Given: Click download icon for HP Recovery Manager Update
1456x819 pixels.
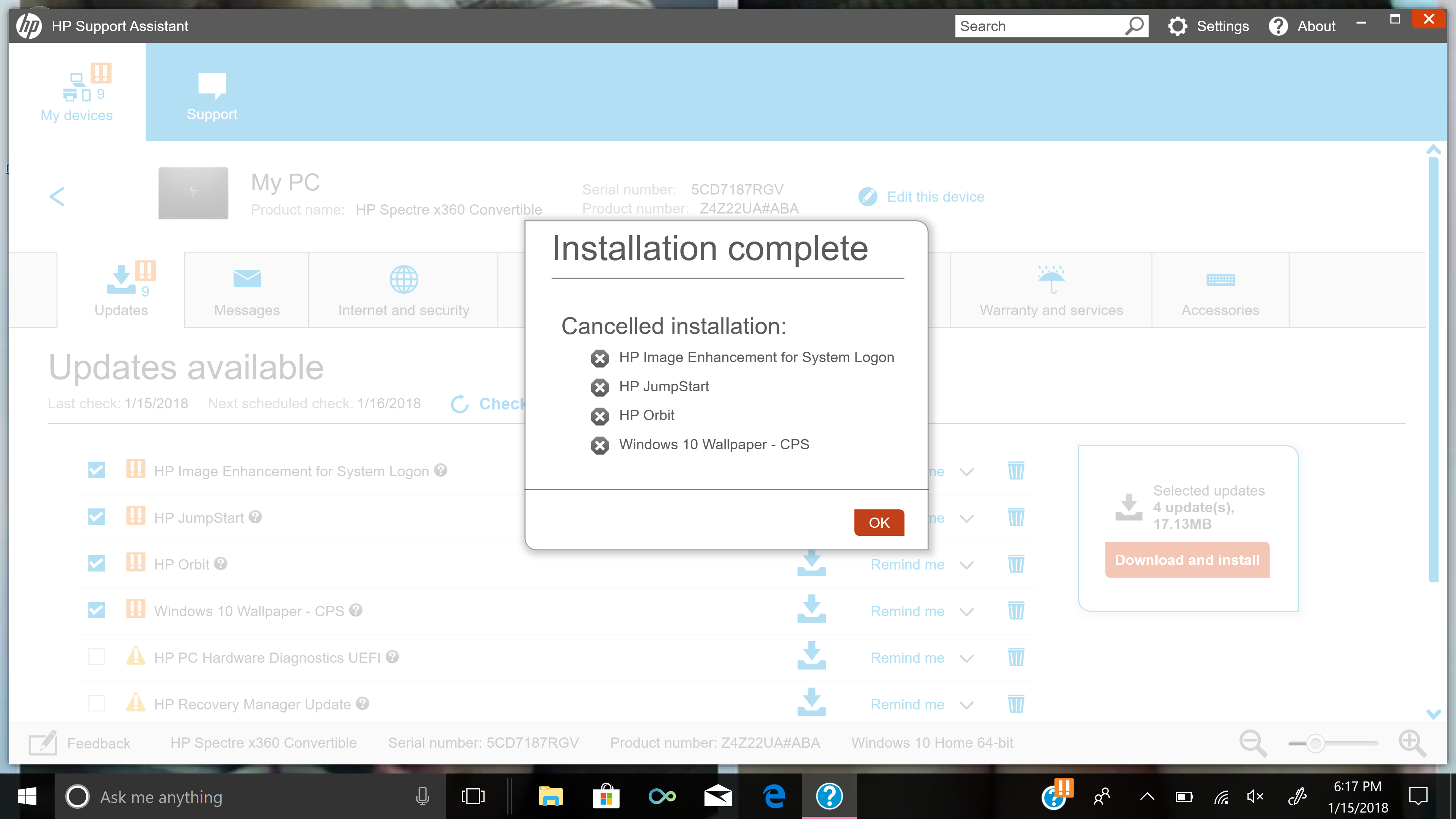Looking at the screenshot, I should 812,702.
